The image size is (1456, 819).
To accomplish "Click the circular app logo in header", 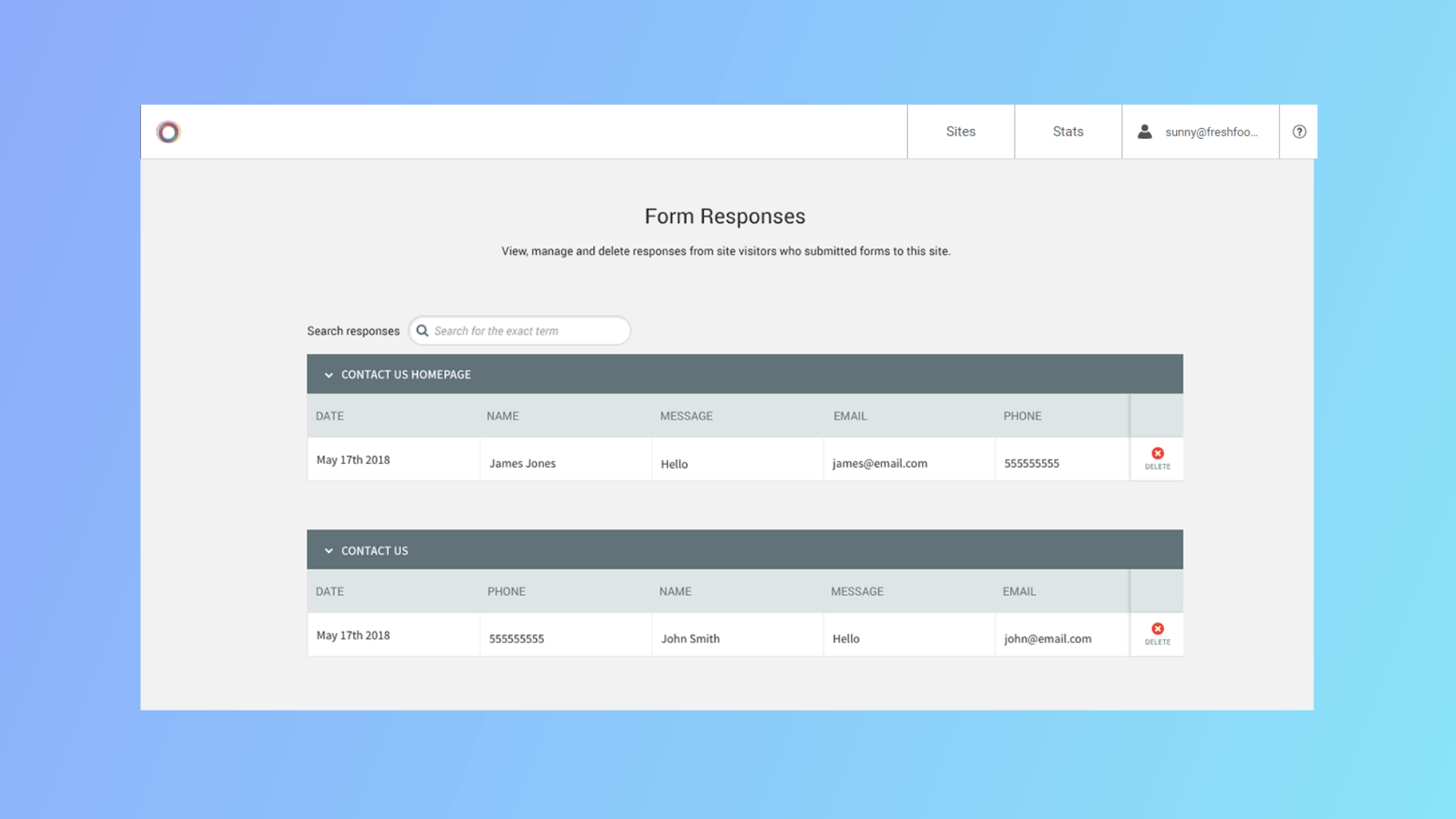I will (x=168, y=132).
